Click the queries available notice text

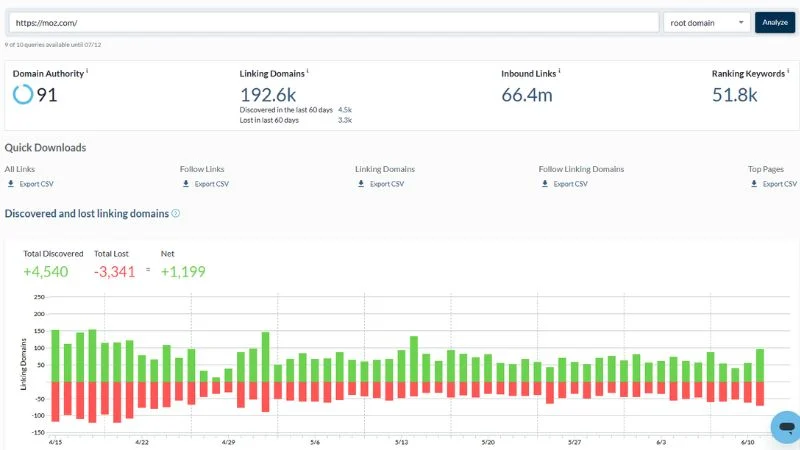53,45
